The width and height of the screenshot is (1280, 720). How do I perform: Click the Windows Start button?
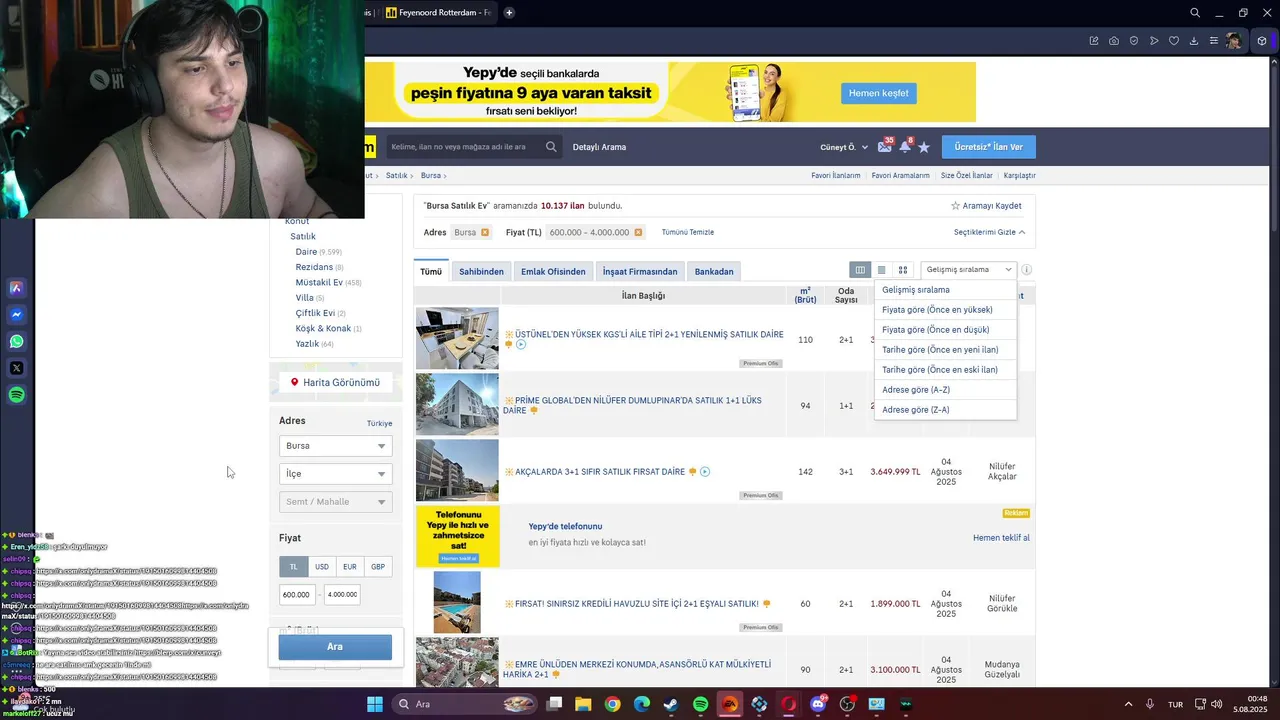pyautogui.click(x=375, y=704)
